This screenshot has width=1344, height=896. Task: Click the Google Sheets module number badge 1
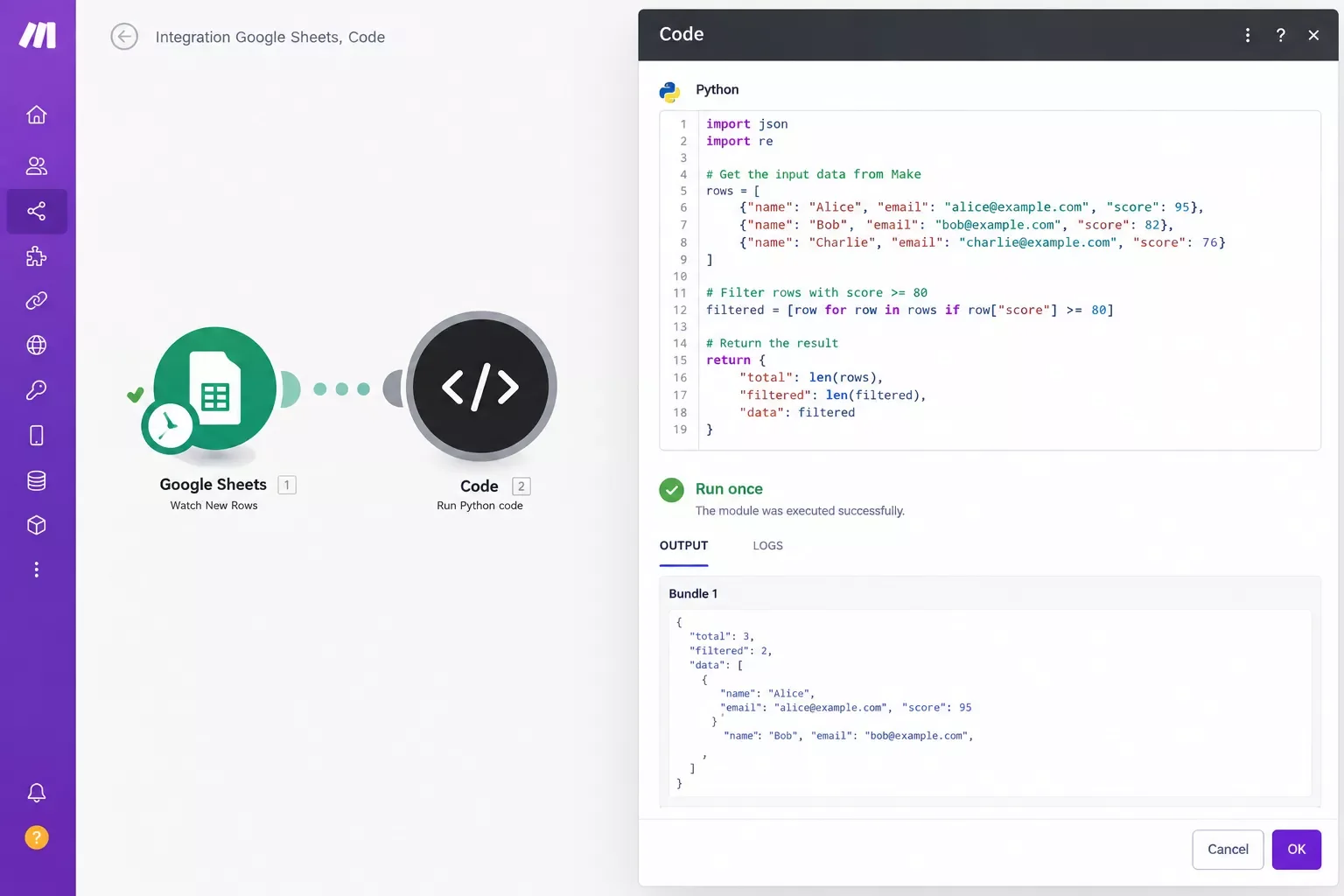coord(287,485)
